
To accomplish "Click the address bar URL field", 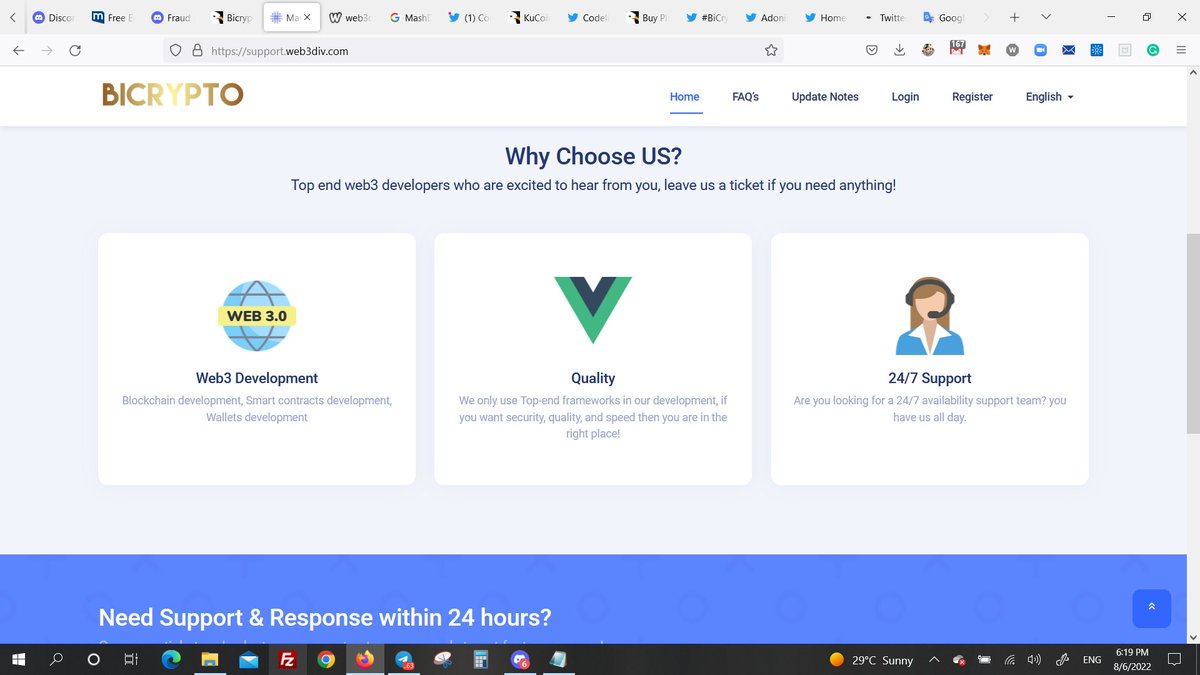I will pyautogui.click(x=475, y=50).
